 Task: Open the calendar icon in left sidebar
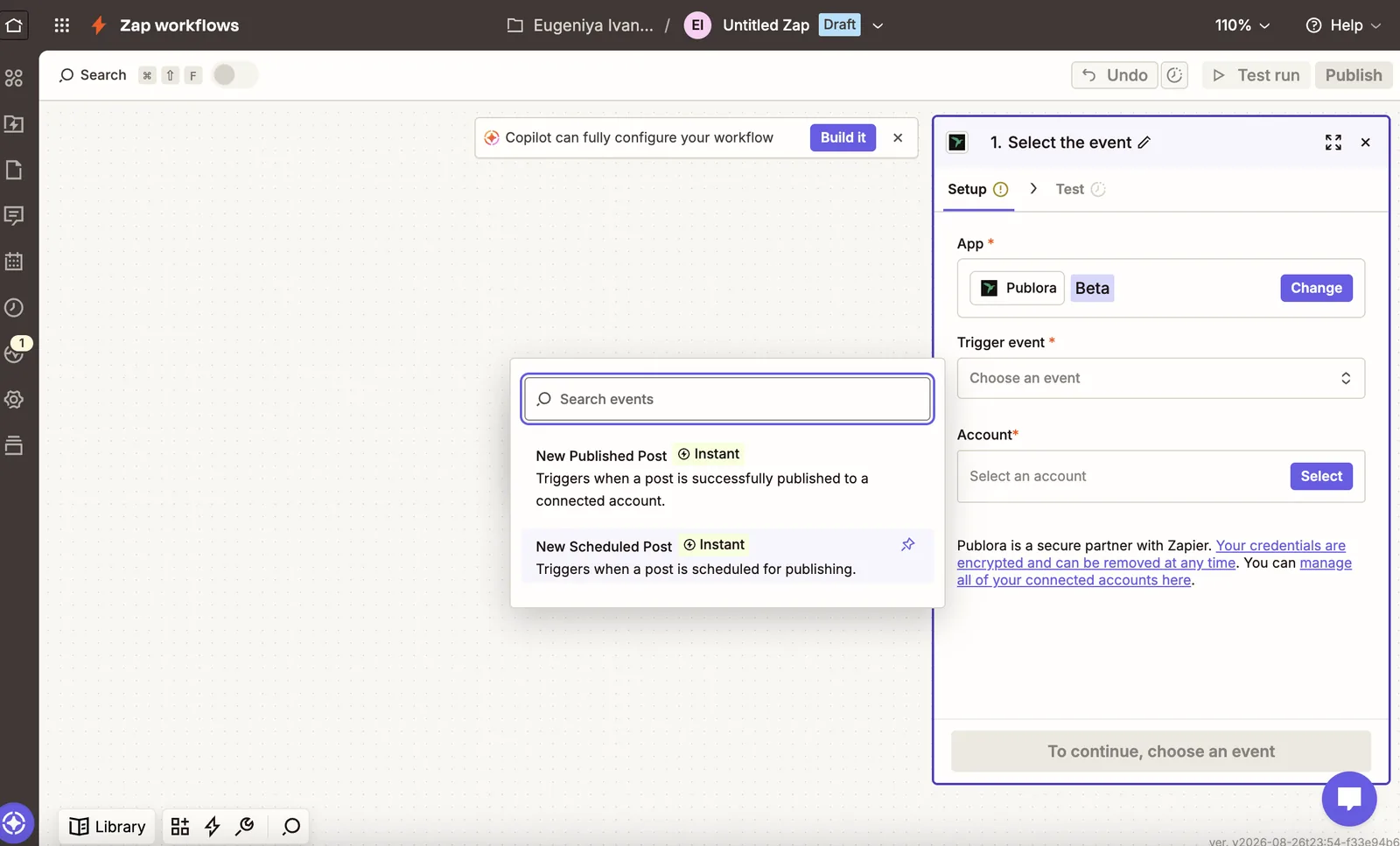click(14, 262)
